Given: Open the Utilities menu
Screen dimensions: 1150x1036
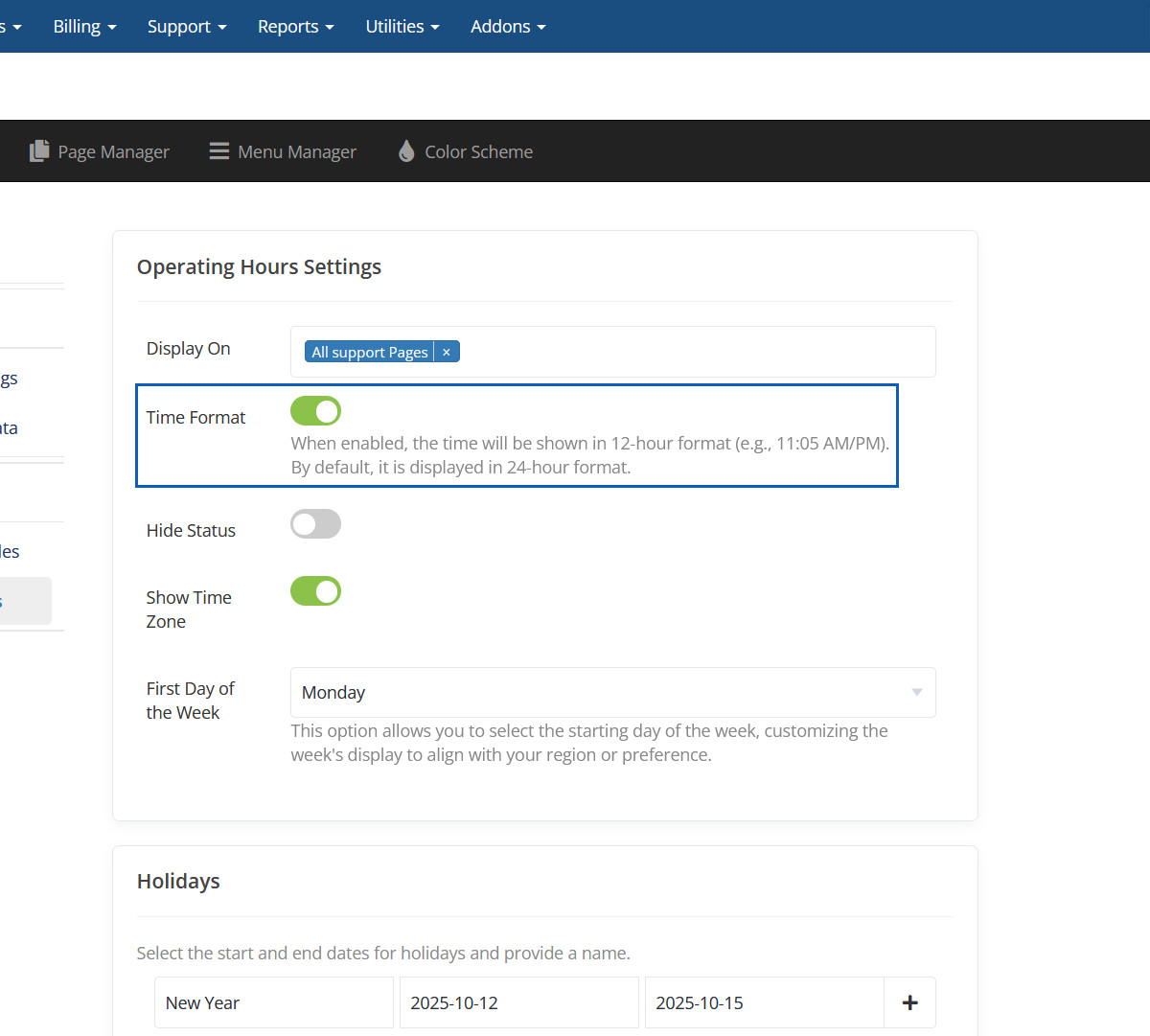Looking at the screenshot, I should pos(402,27).
